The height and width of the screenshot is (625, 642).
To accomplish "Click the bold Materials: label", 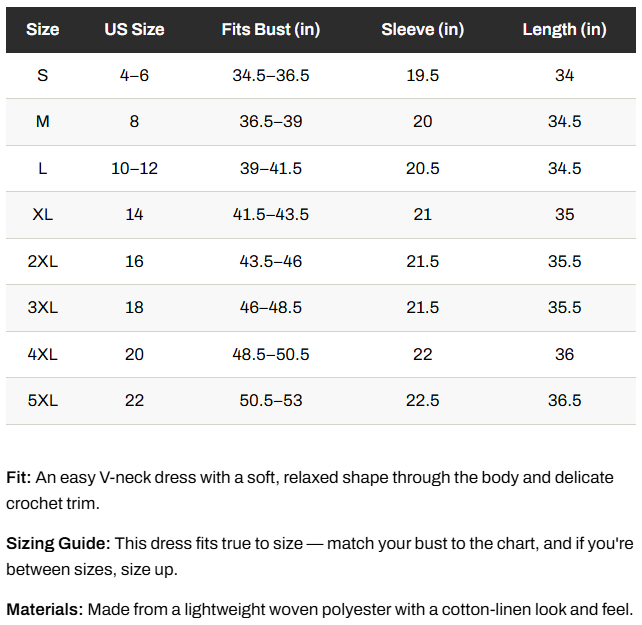I will pyautogui.click(x=45, y=609).
